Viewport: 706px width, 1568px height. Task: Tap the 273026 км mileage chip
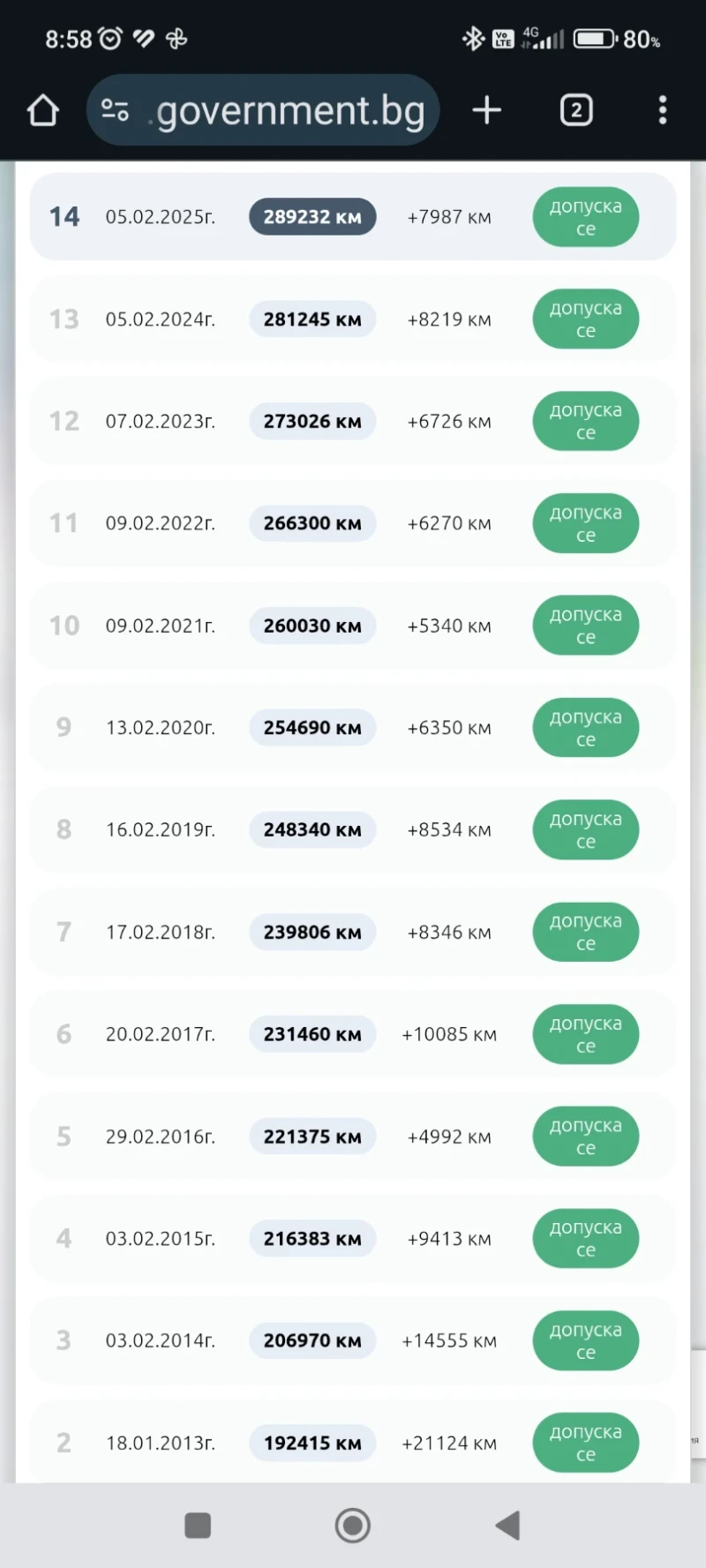(x=312, y=422)
